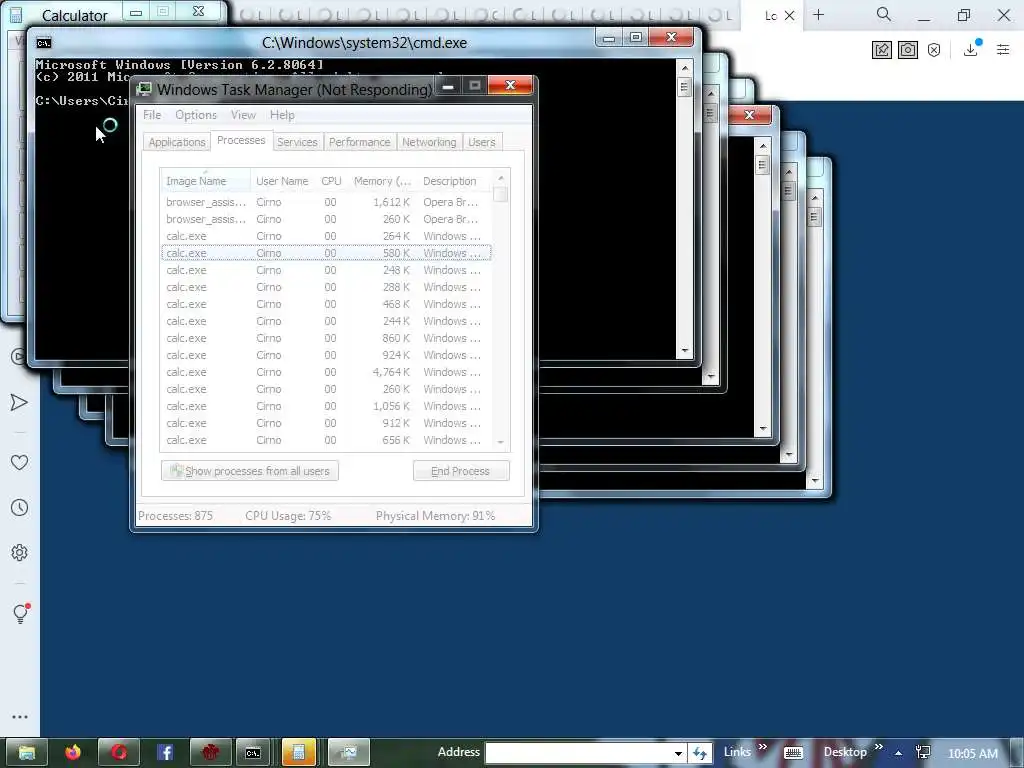Switch to the Processes tab
Viewport: 1024px width, 768px height.
241,140
